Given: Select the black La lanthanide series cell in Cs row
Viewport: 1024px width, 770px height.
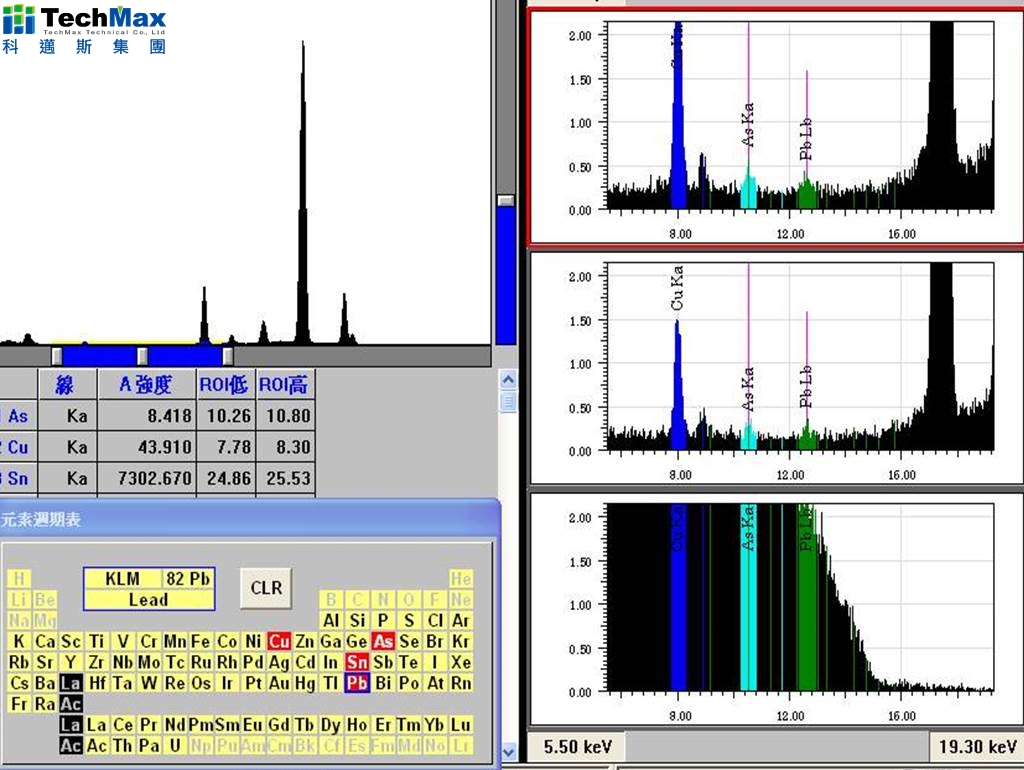Looking at the screenshot, I should tap(71, 683).
